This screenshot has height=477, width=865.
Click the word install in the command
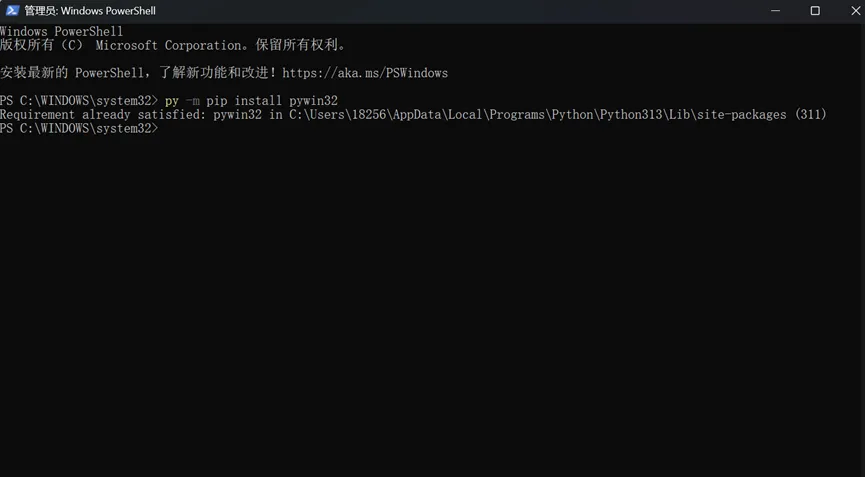pos(258,100)
